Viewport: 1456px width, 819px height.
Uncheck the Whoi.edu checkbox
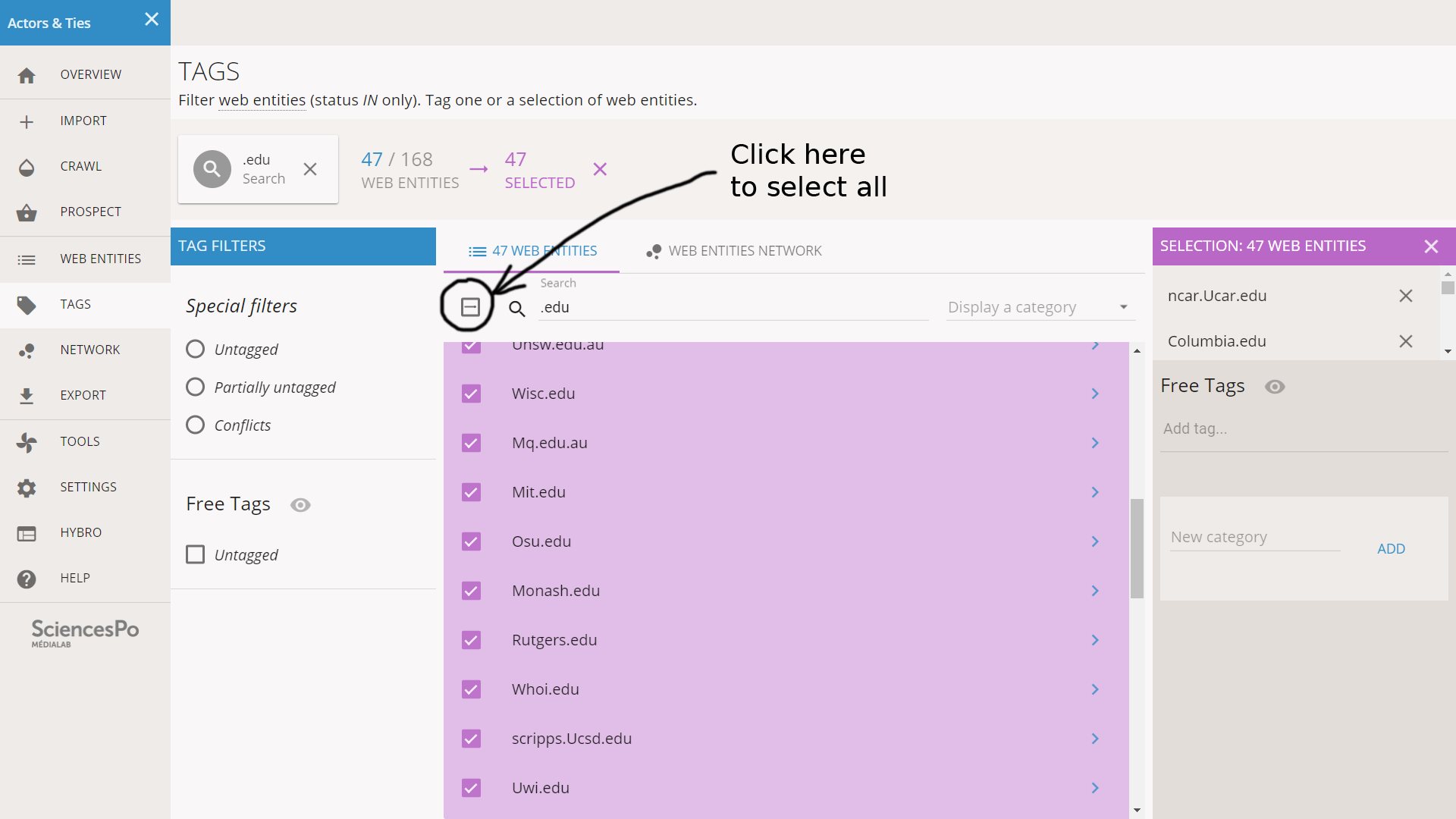tap(471, 689)
